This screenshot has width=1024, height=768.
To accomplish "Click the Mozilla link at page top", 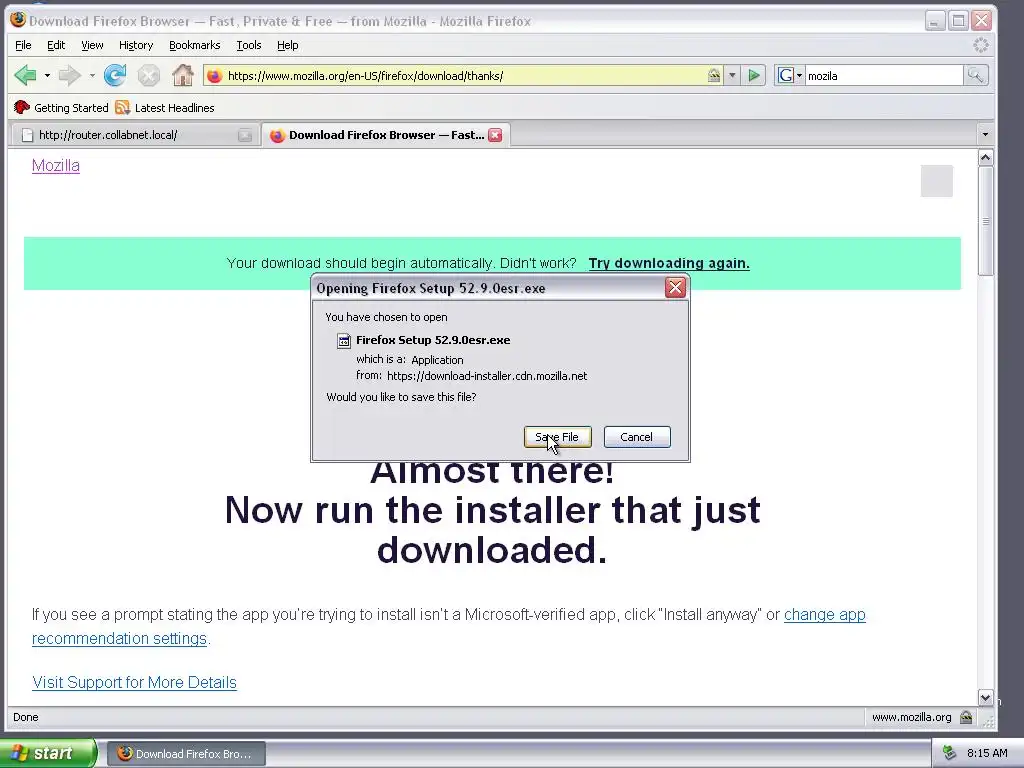I will pos(56,165).
